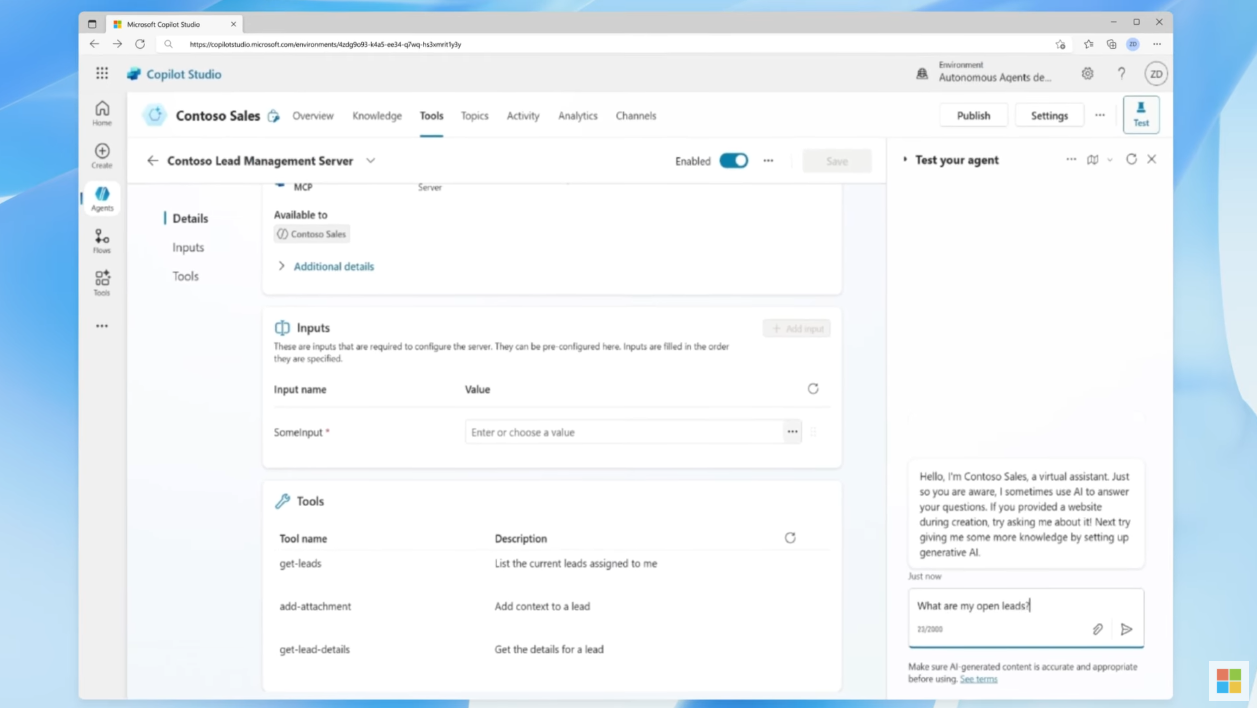
Task: Switch to the Activity tab
Action: [x=523, y=115]
